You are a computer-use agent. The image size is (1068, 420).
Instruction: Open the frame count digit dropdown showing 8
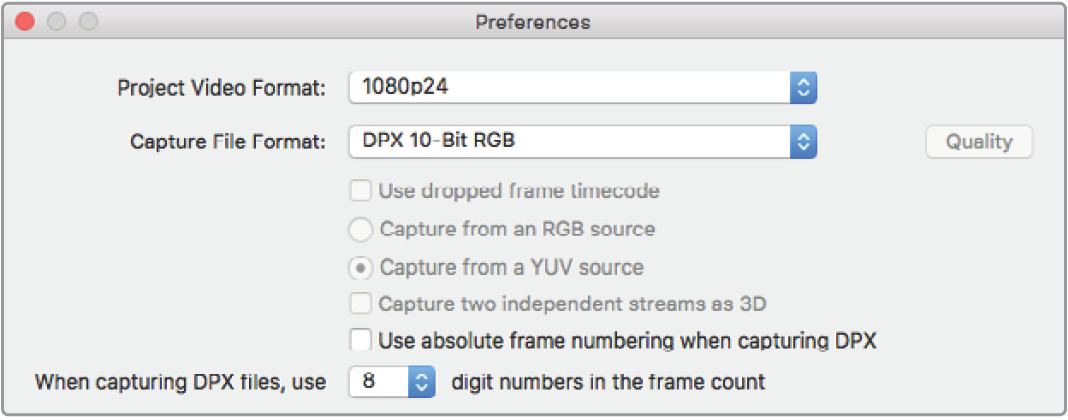tap(380, 382)
